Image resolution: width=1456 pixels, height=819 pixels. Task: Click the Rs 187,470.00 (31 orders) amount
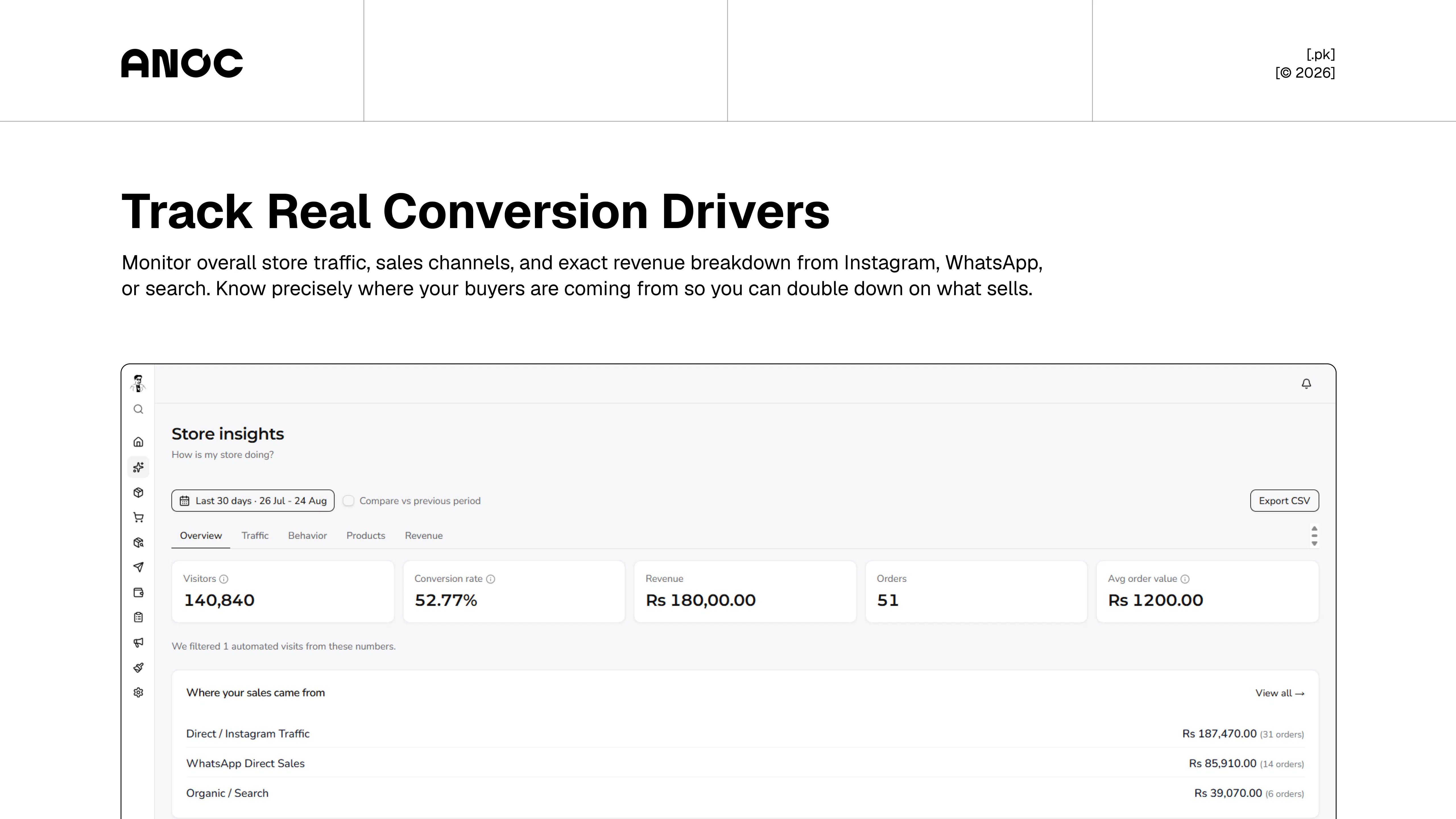click(x=1243, y=734)
